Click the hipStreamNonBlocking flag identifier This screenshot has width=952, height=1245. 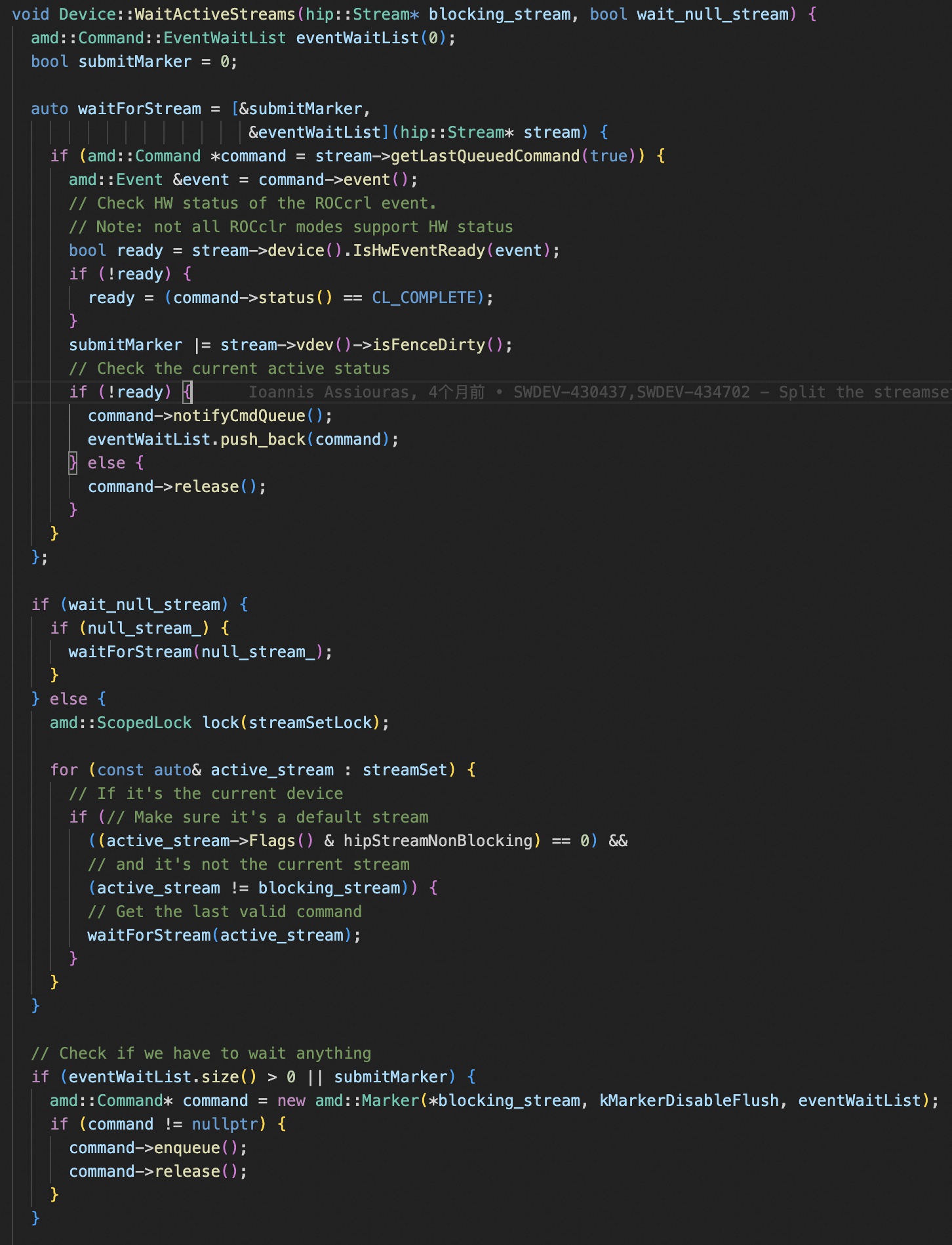click(438, 841)
